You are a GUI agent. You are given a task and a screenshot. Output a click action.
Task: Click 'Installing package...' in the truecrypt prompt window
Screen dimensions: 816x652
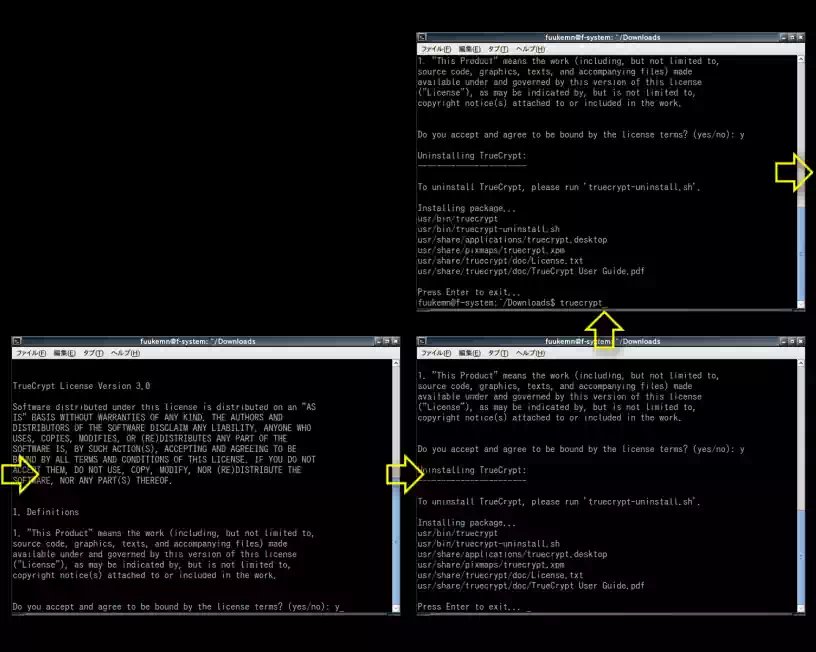click(x=466, y=208)
